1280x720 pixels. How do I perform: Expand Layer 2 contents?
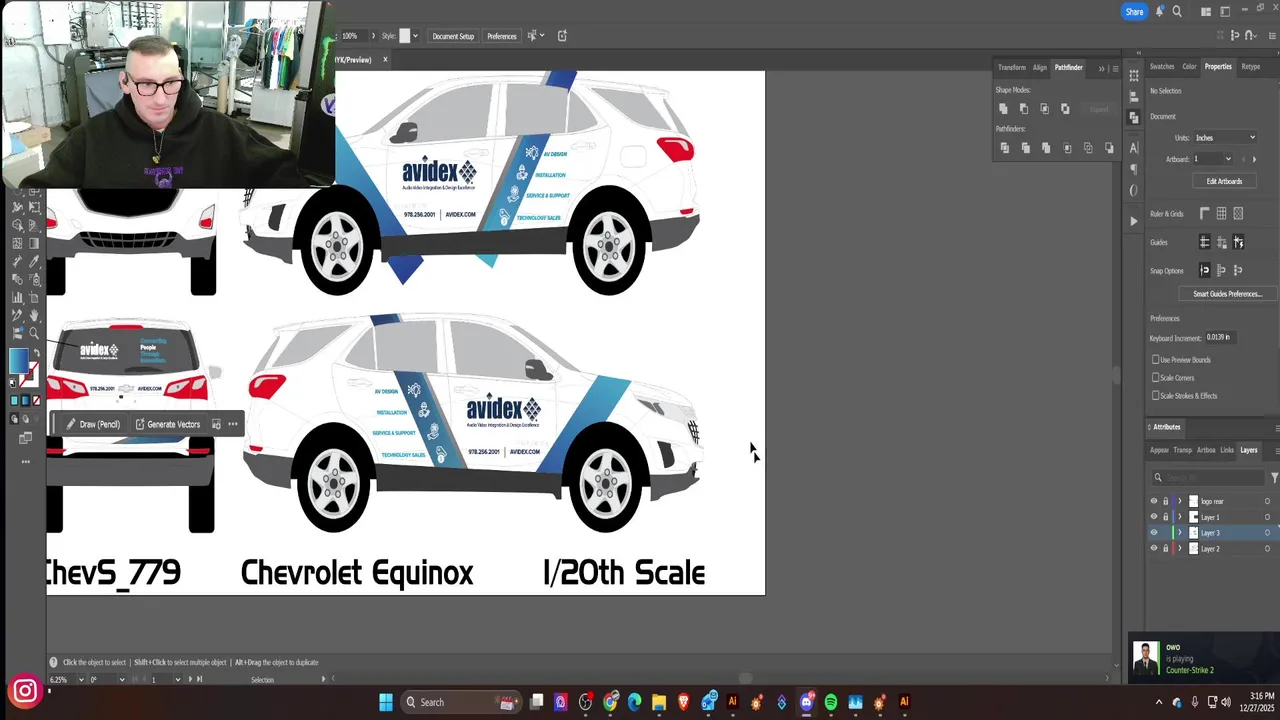[x=1180, y=548]
